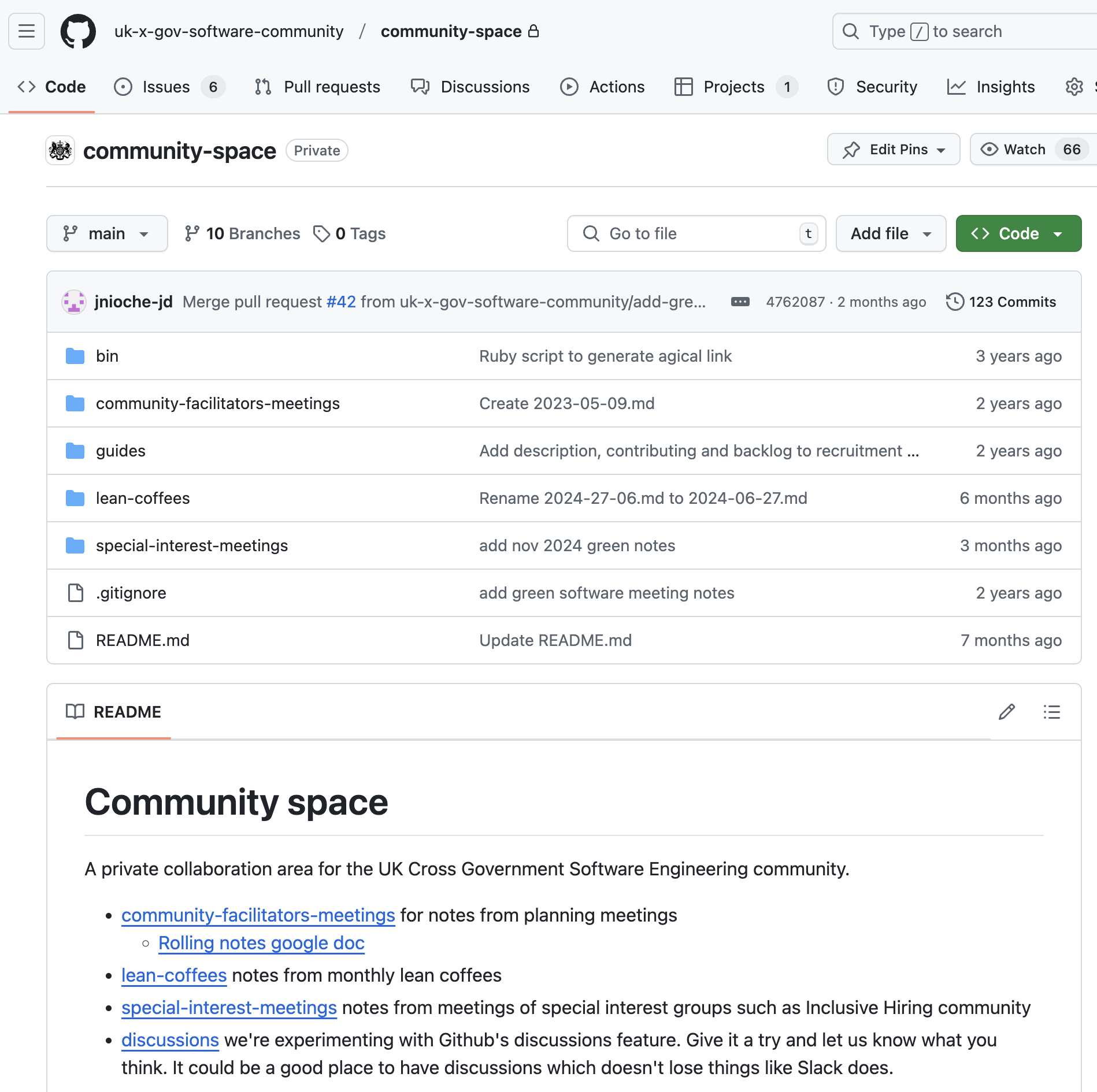The height and width of the screenshot is (1092, 1097).
Task: Click the README.md file icon
Action: pyautogui.click(x=75, y=640)
